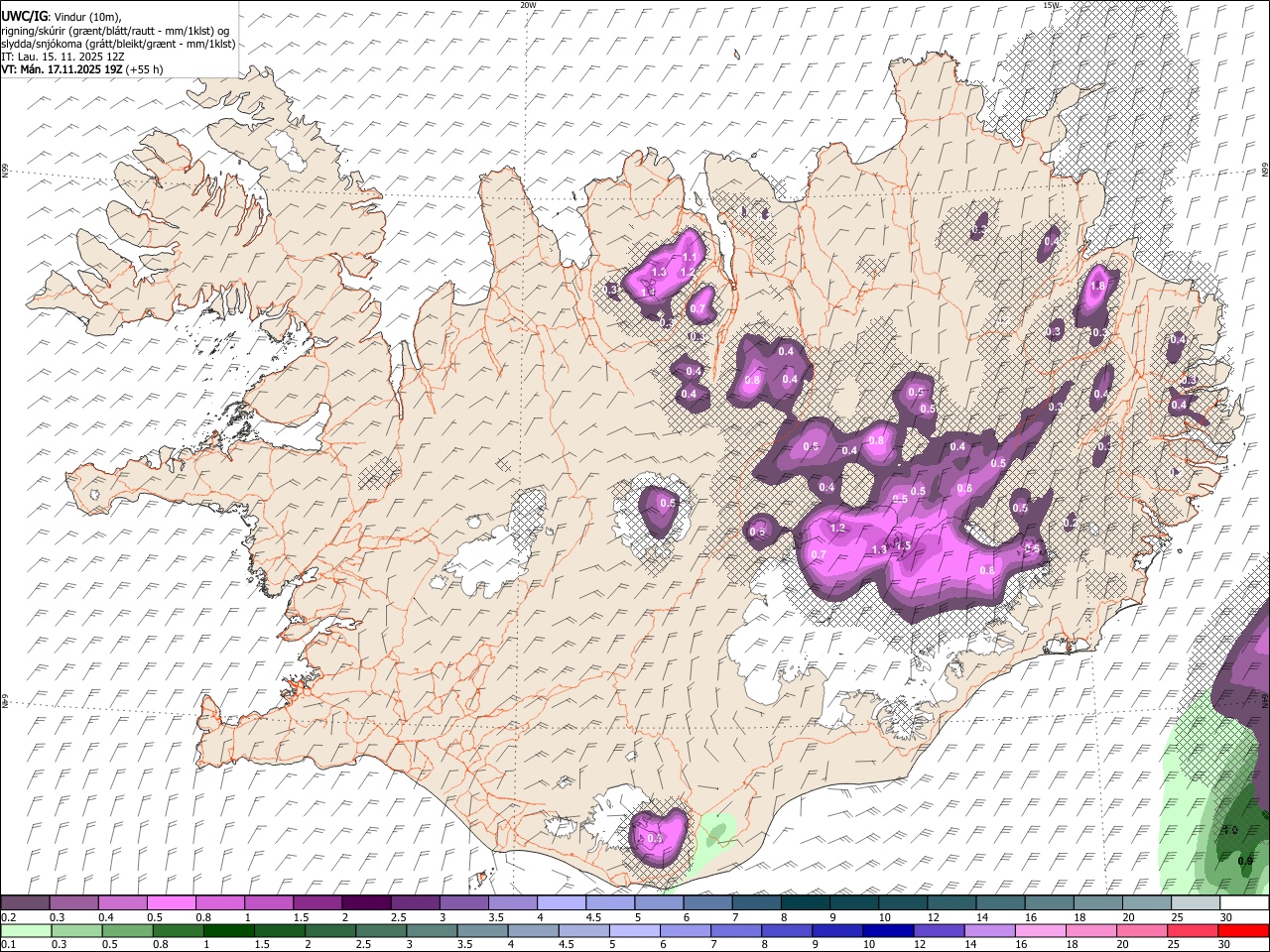The image size is (1270, 952).
Task: Pick the upper scale swatch starting at 0.8
Action: click(x=219, y=903)
